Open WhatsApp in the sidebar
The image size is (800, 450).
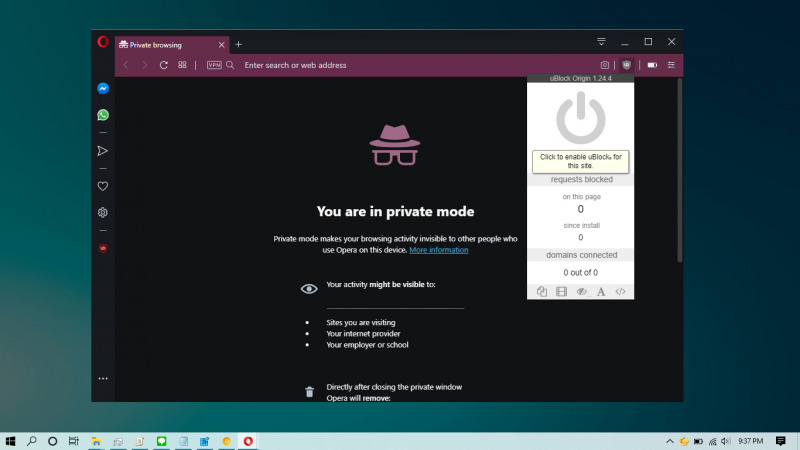103,115
